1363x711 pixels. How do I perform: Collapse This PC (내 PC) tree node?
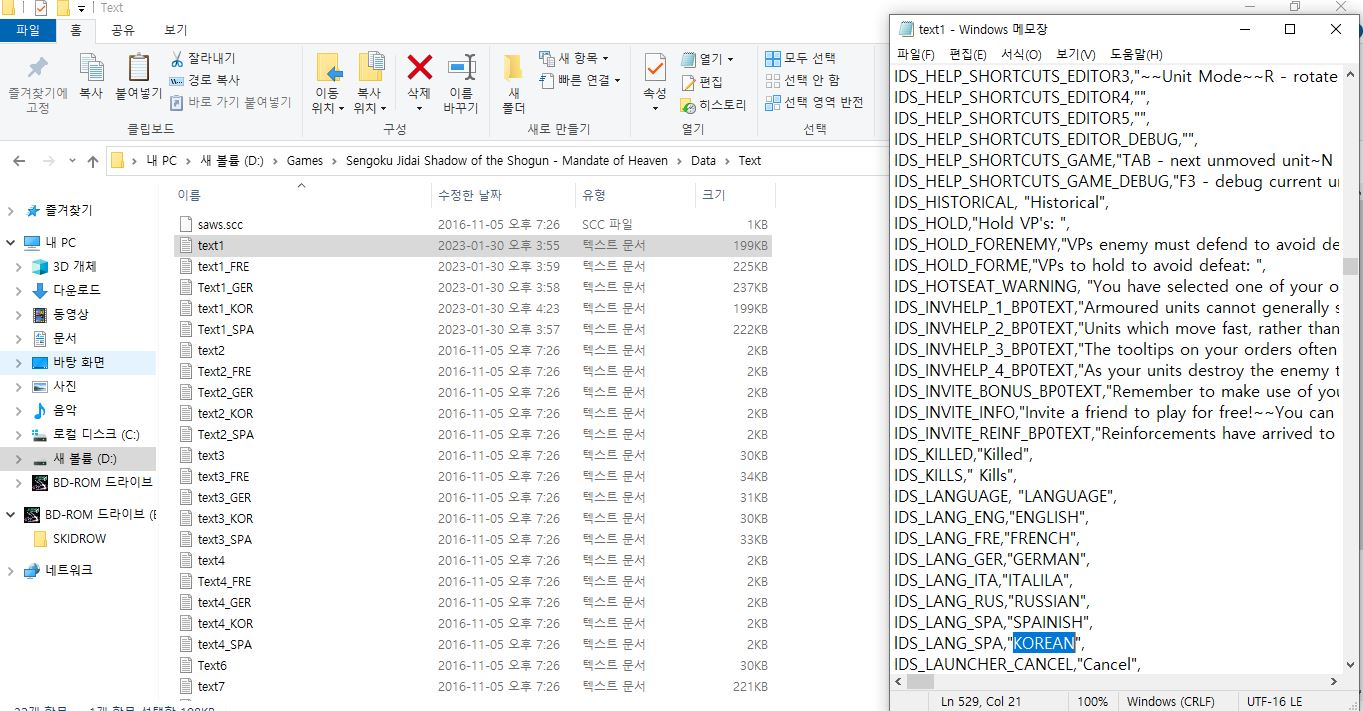11,243
